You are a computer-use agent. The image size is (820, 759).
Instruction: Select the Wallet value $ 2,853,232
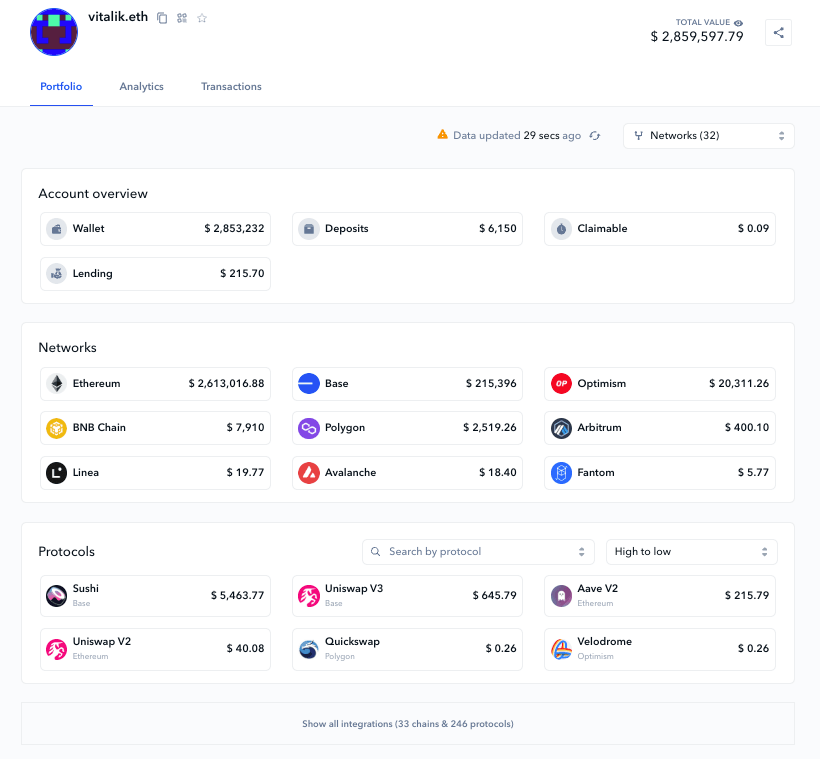234,229
